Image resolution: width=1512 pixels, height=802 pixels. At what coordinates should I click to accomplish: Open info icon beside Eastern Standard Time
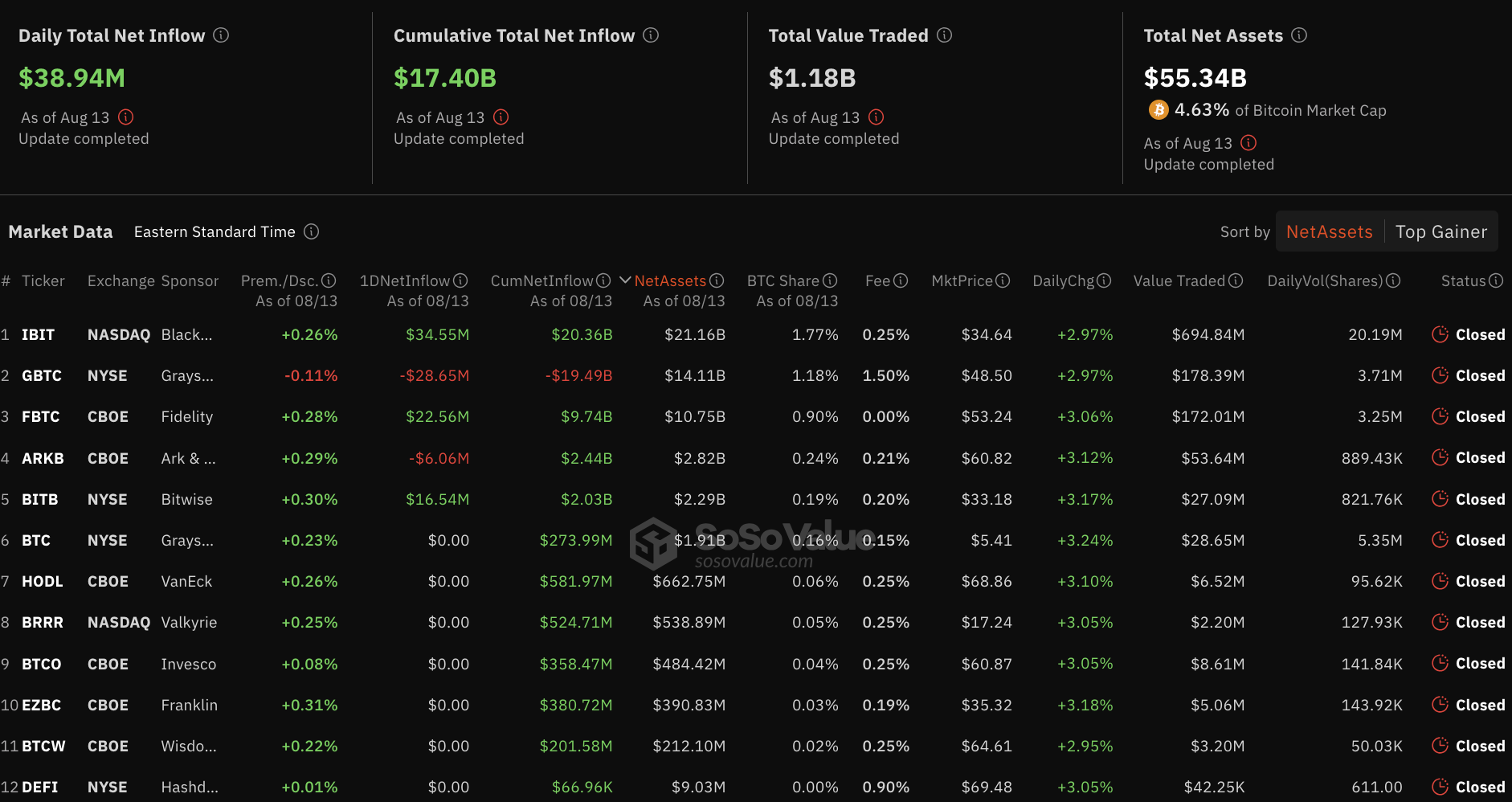[312, 231]
